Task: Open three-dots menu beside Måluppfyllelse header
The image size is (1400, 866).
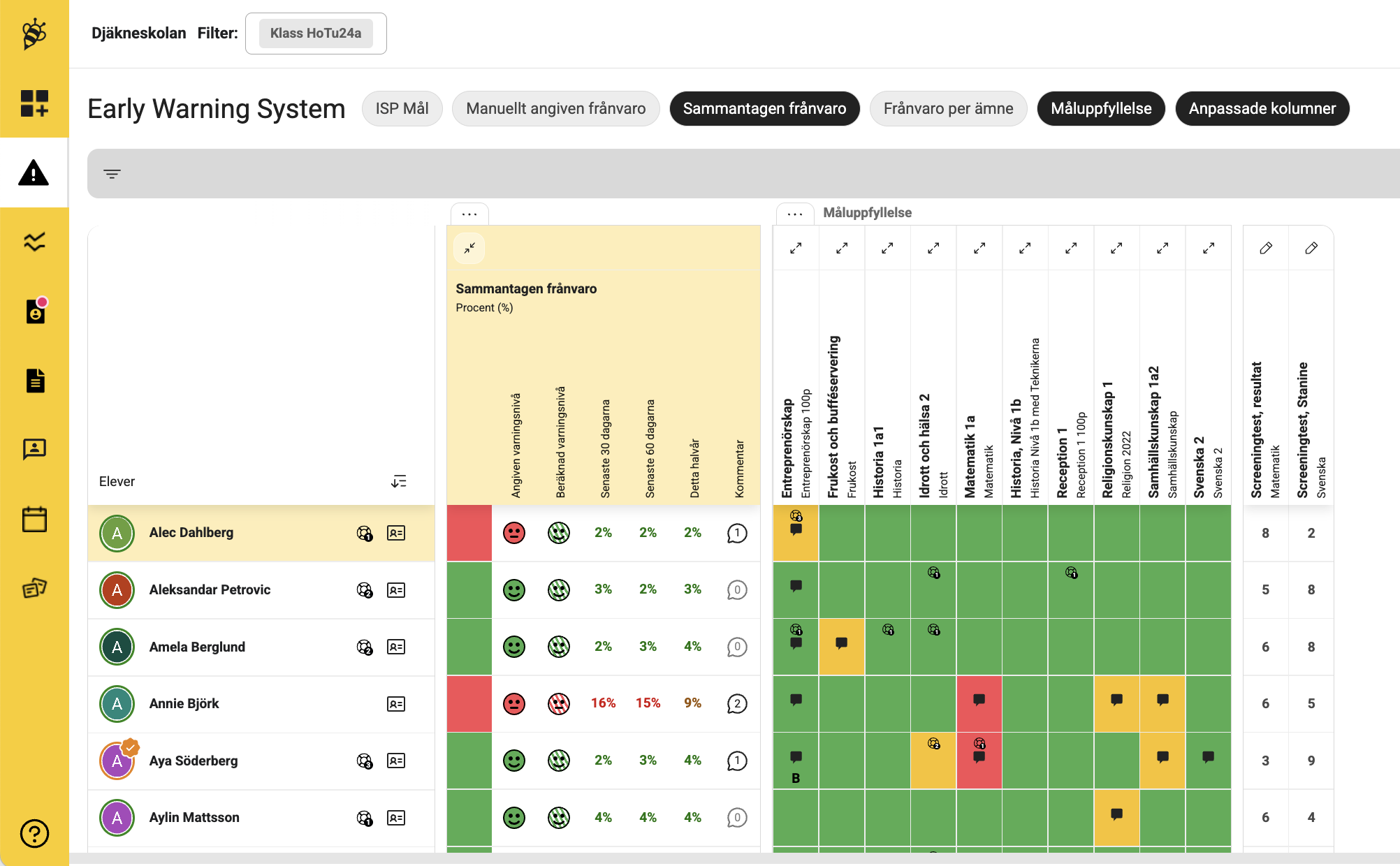Action: [x=795, y=214]
